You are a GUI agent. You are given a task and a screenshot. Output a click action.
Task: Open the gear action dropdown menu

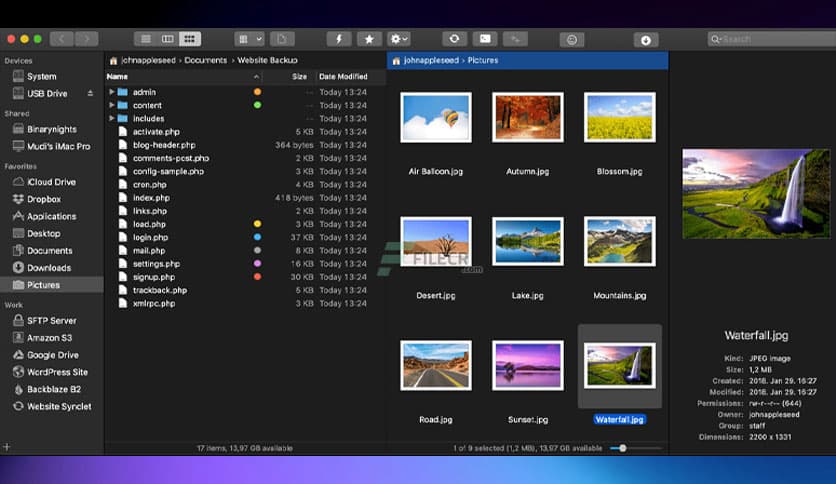(x=399, y=39)
